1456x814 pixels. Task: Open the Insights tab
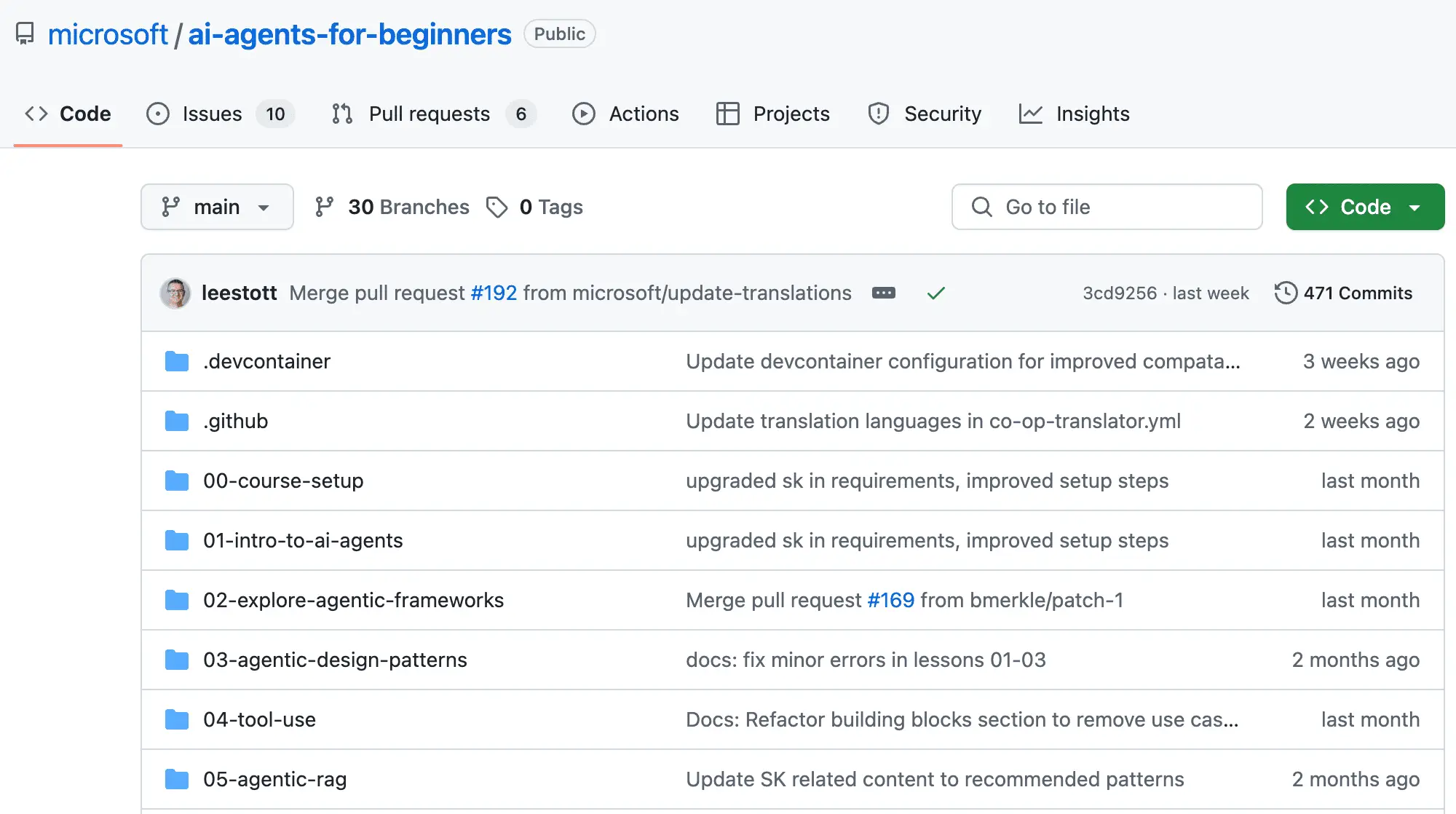pos(1074,114)
